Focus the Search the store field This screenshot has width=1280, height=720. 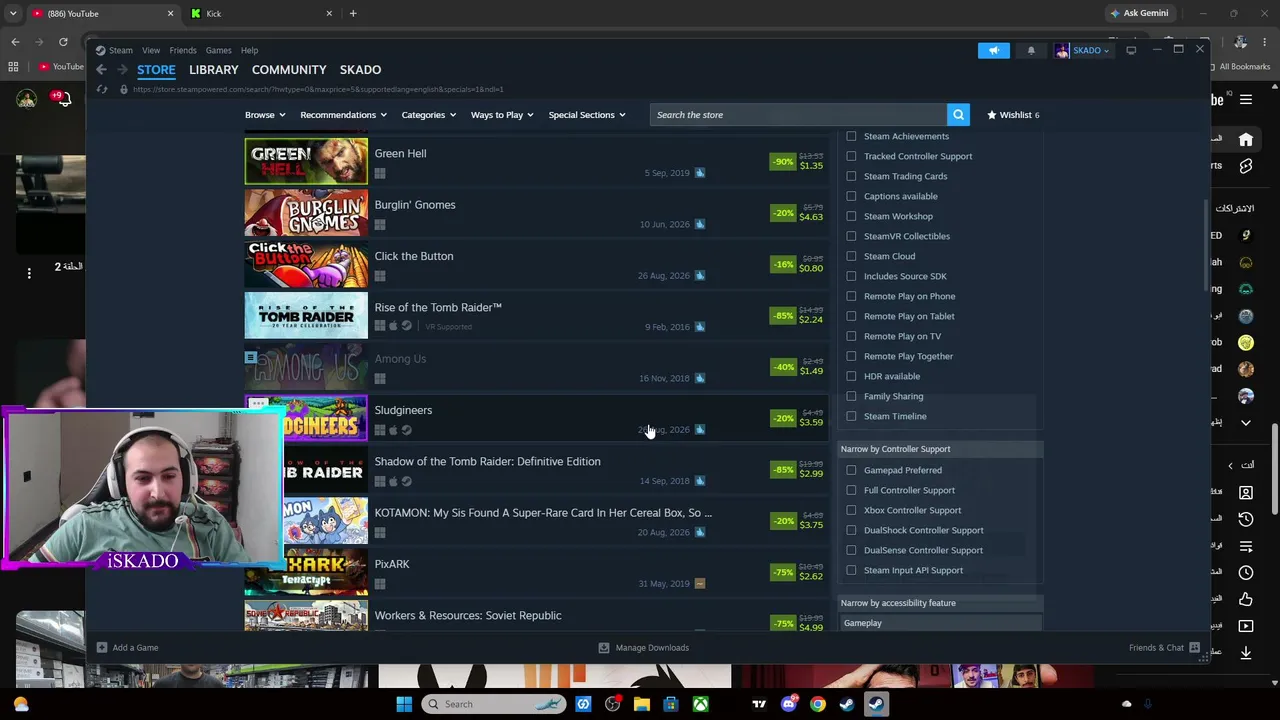(798, 115)
